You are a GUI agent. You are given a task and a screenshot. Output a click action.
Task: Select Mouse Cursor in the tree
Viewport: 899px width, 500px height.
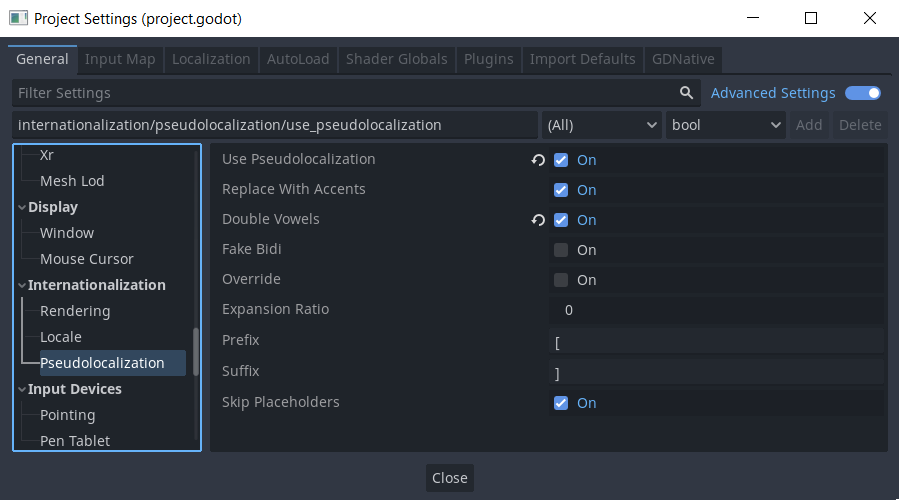click(87, 259)
